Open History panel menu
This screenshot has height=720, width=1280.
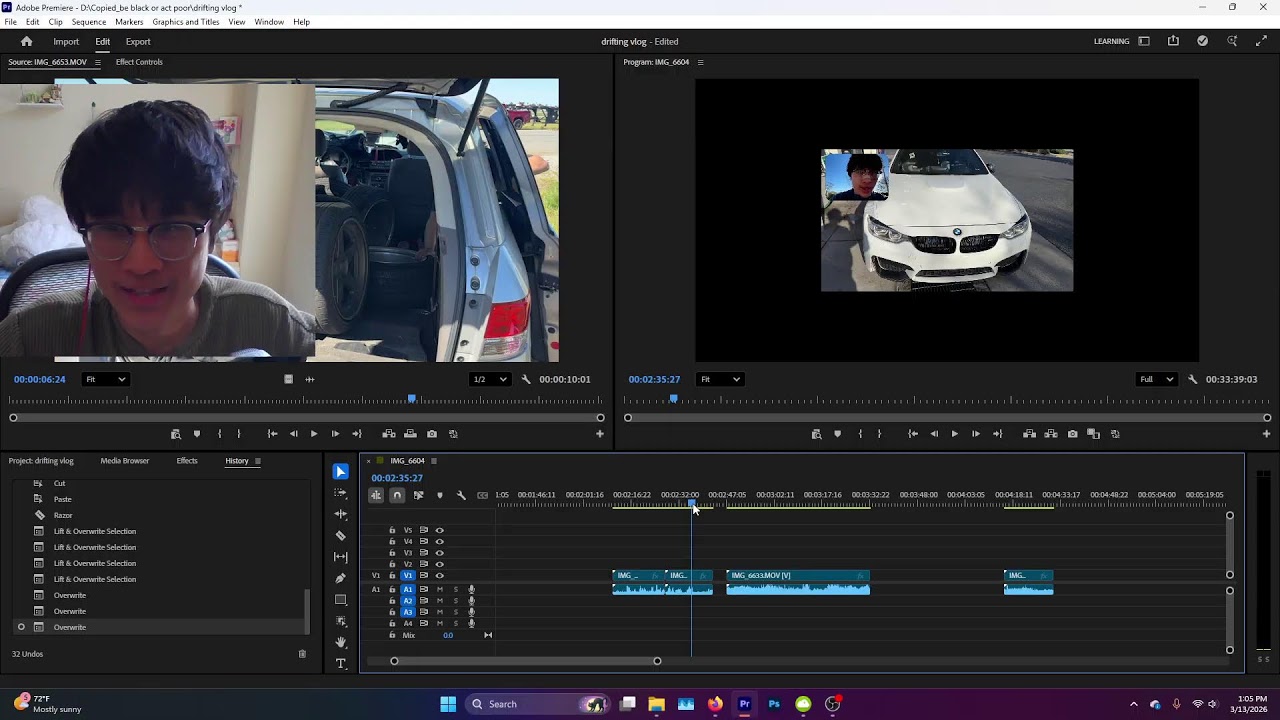pyautogui.click(x=257, y=461)
